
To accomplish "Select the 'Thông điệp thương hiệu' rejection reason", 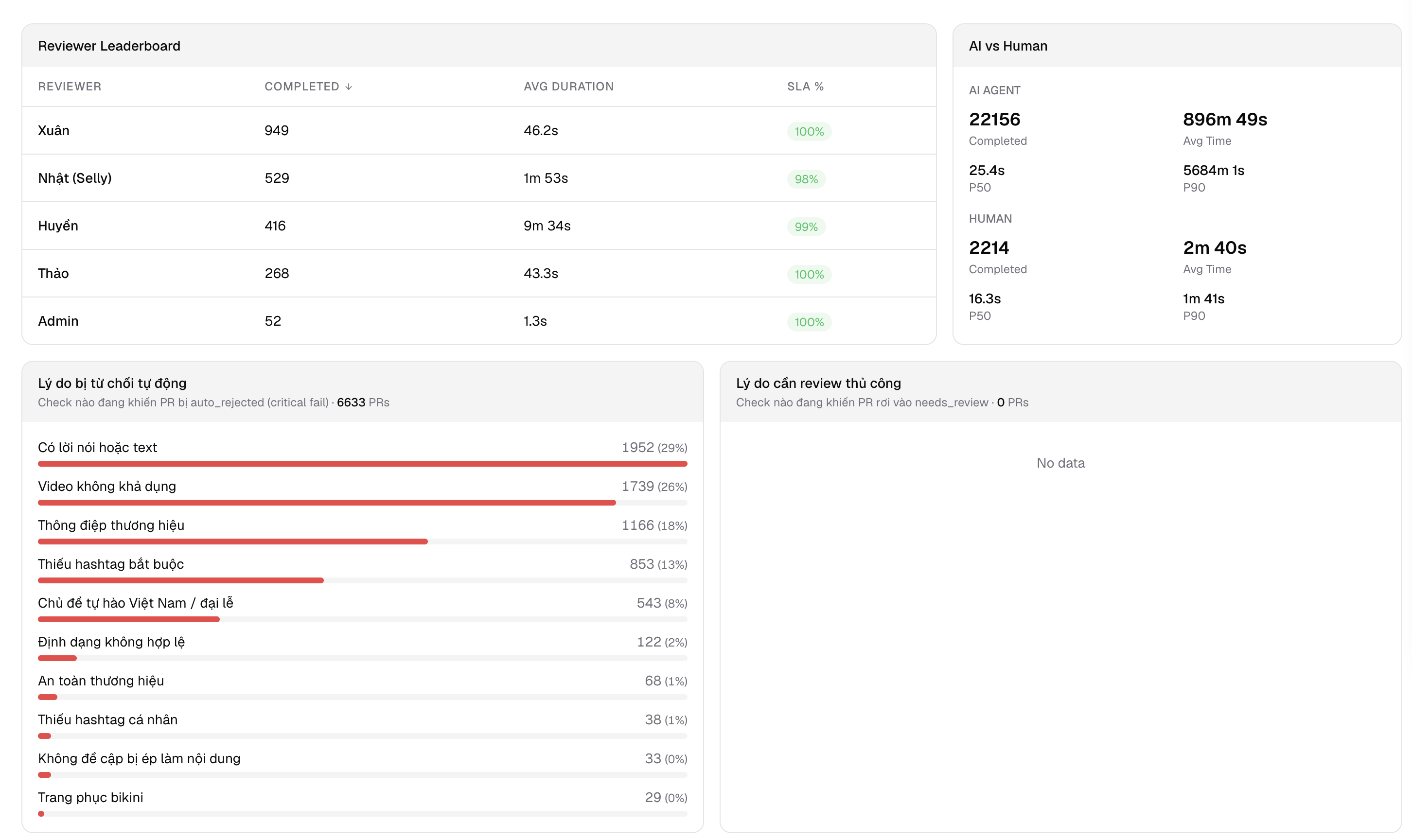I will pos(362,532).
